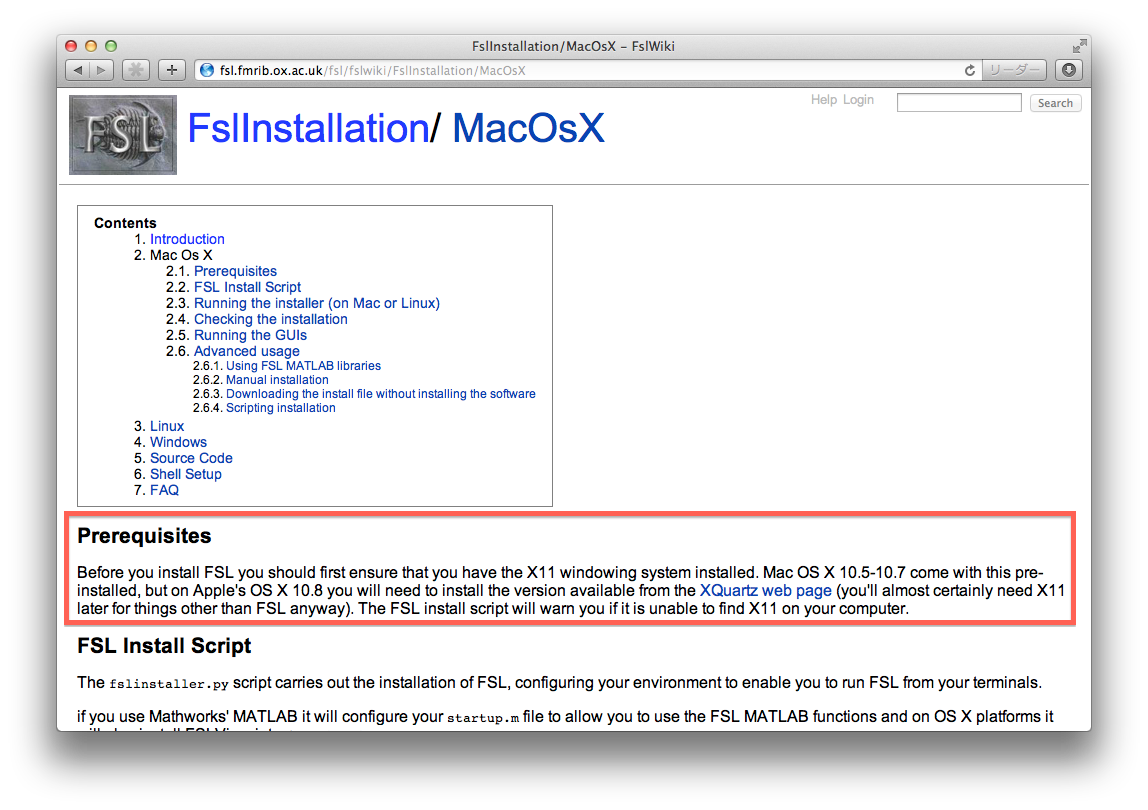
Task: Follow the XQuartz web page link
Action: (x=765, y=591)
